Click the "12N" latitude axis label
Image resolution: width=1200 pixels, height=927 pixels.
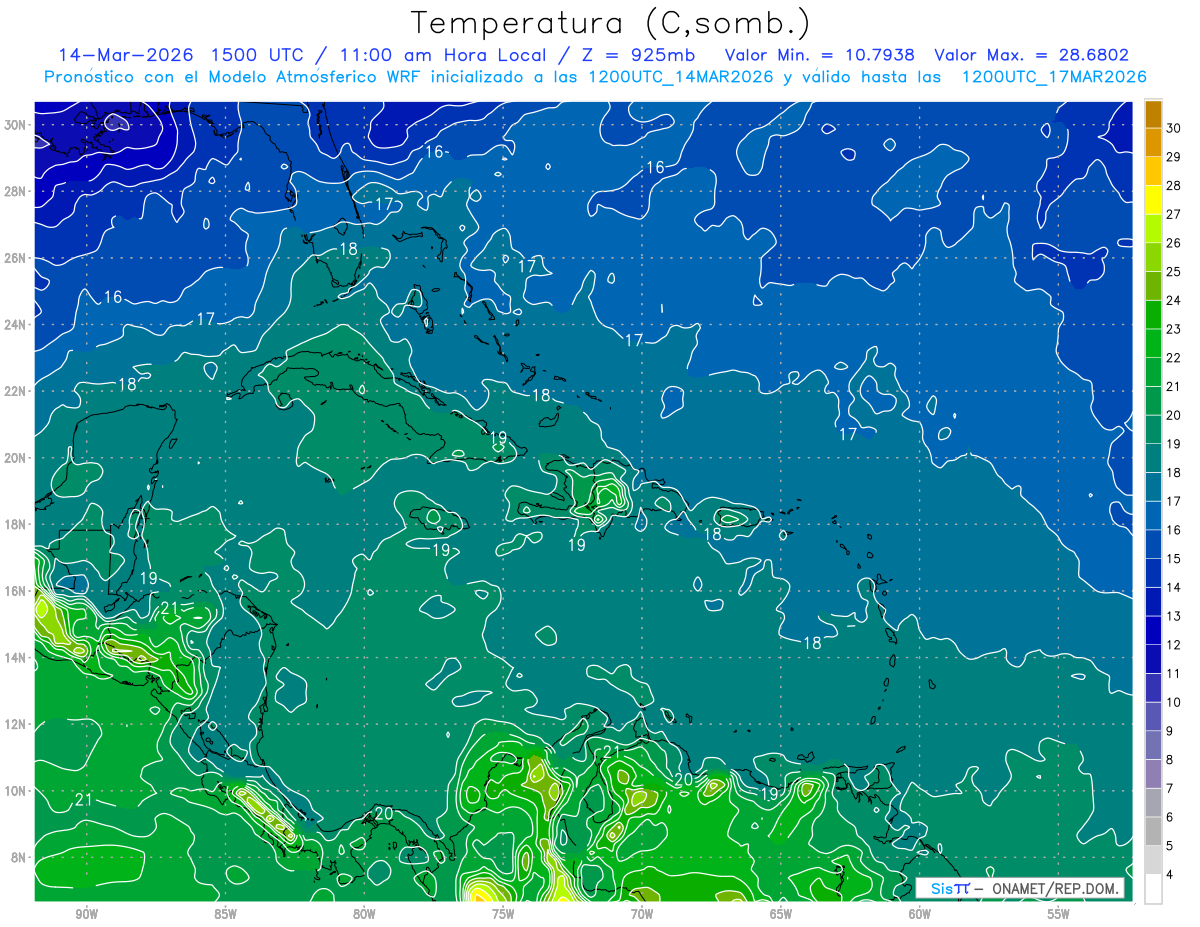tap(16, 724)
